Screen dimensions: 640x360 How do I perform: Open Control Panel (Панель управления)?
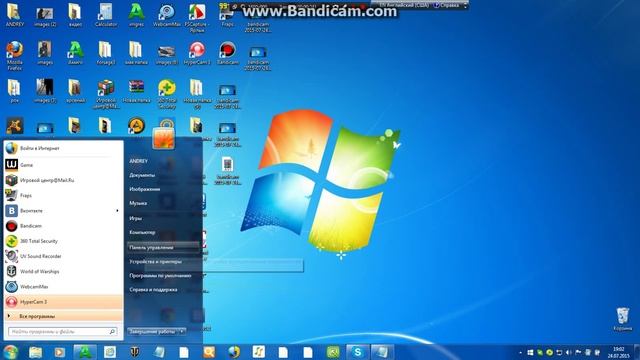[163, 247]
